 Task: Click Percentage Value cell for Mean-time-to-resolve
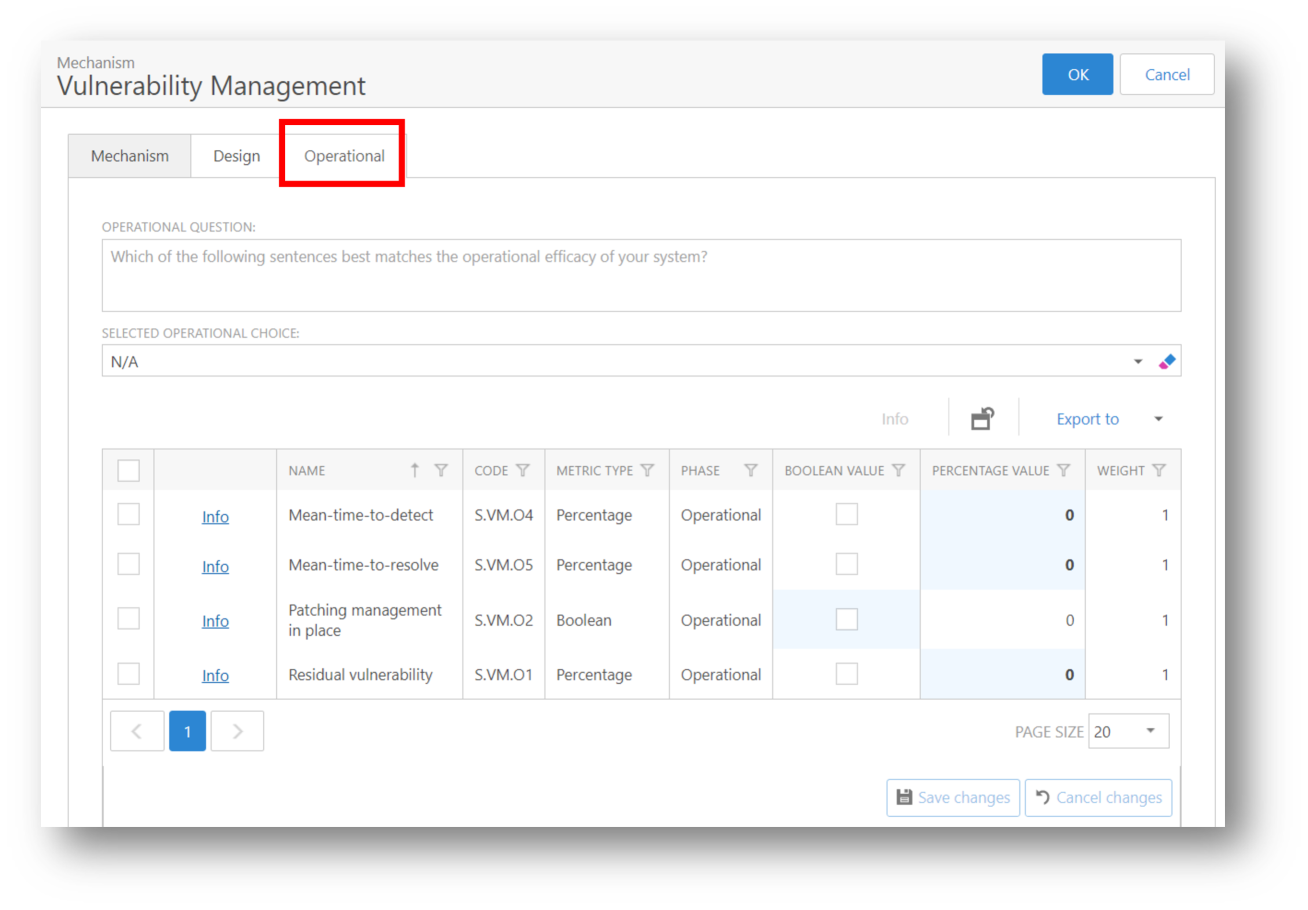pos(1003,565)
